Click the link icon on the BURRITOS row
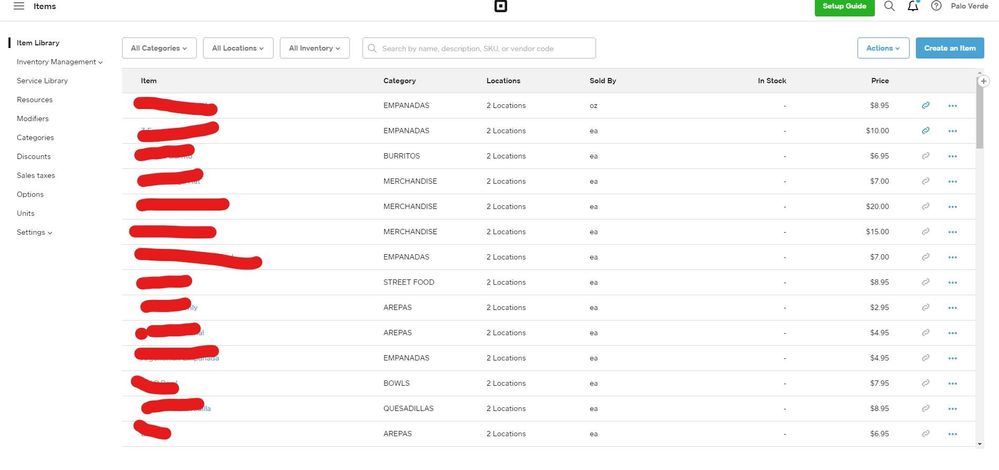 pos(926,156)
